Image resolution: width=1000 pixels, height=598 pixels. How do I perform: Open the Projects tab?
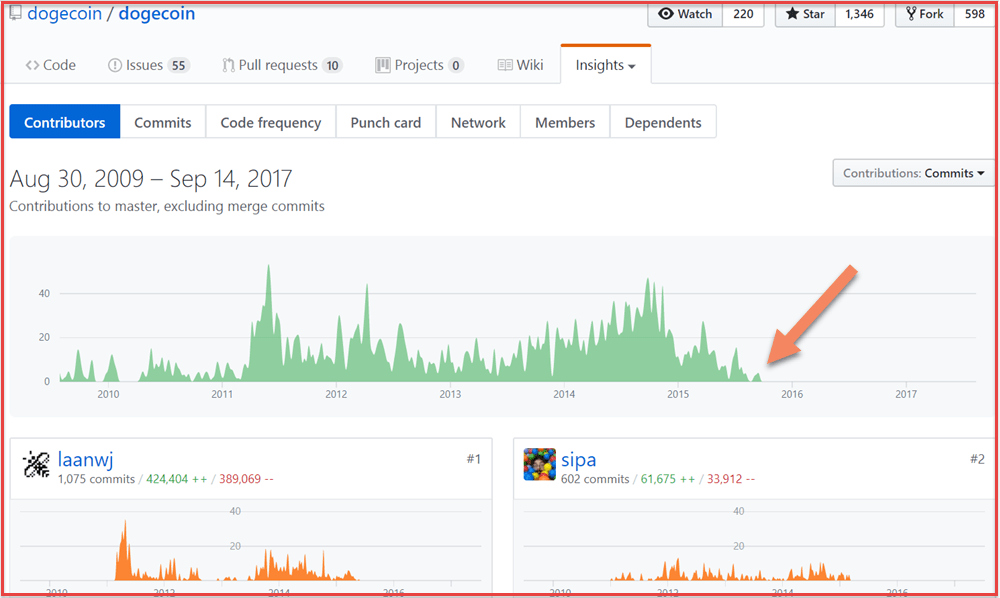coord(419,65)
